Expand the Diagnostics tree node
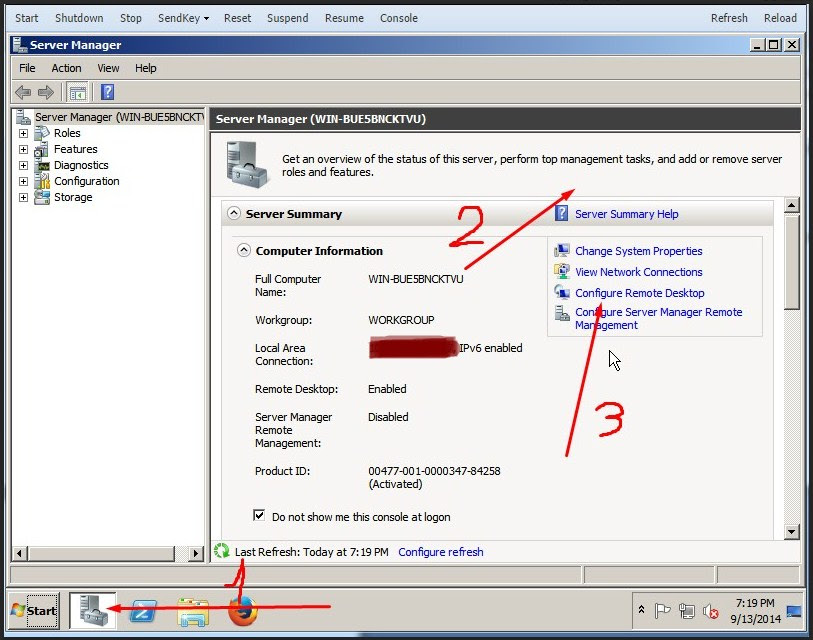 [x=23, y=165]
